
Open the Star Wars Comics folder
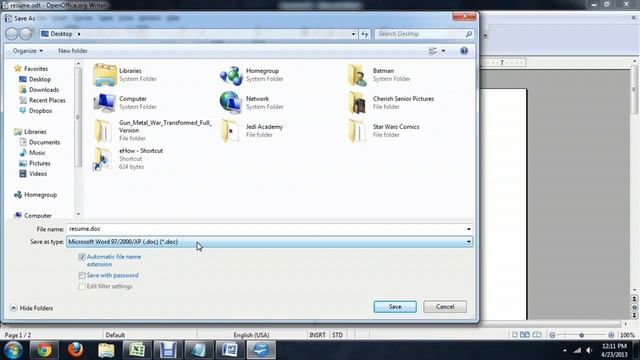coord(384,131)
